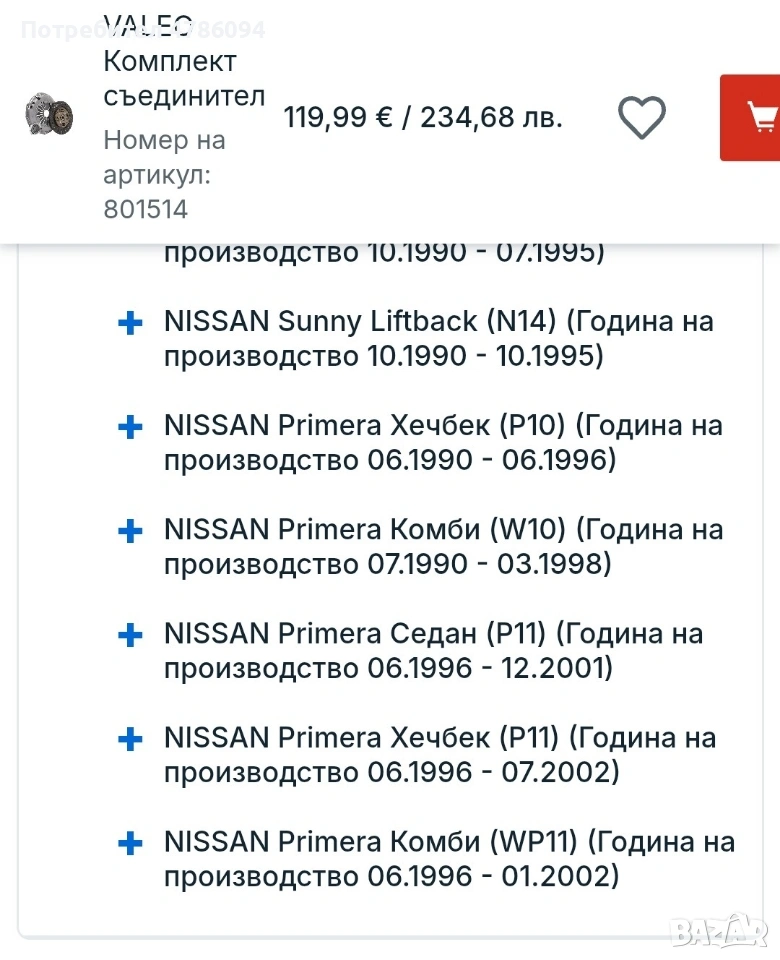Screen dimensions: 780x960
Task: Click the partially hidden 10.1990 - 07.1995 entry
Action: (x=384, y=252)
